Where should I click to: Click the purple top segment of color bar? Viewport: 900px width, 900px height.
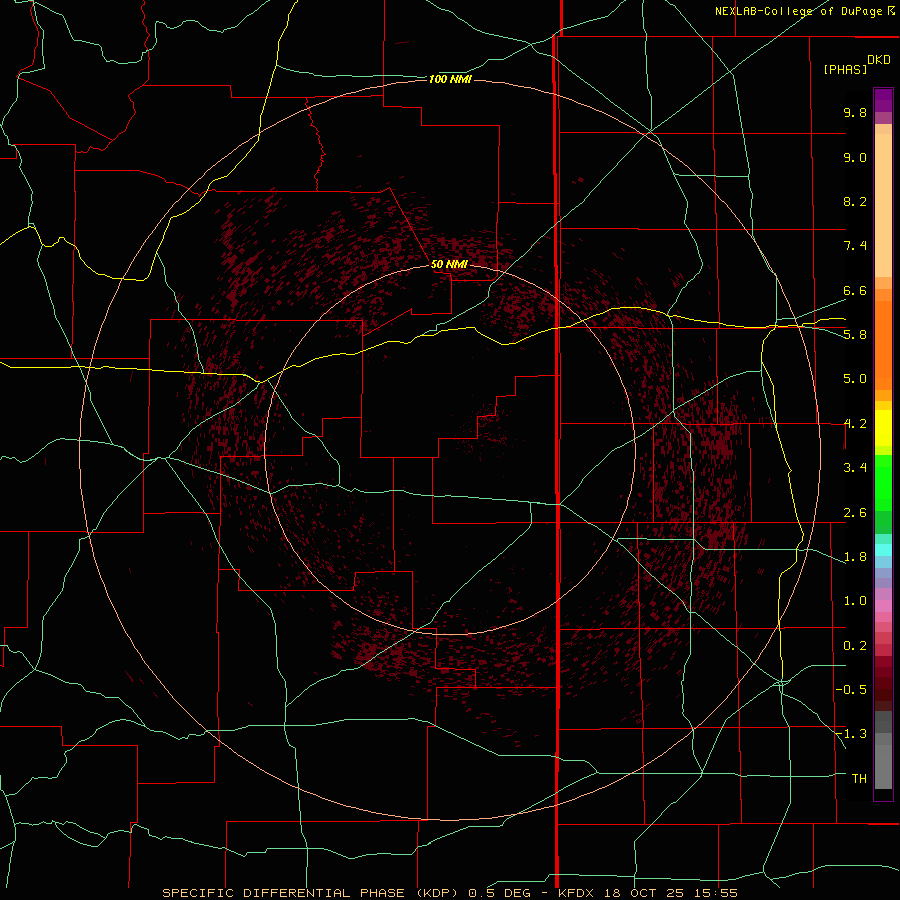coord(883,100)
